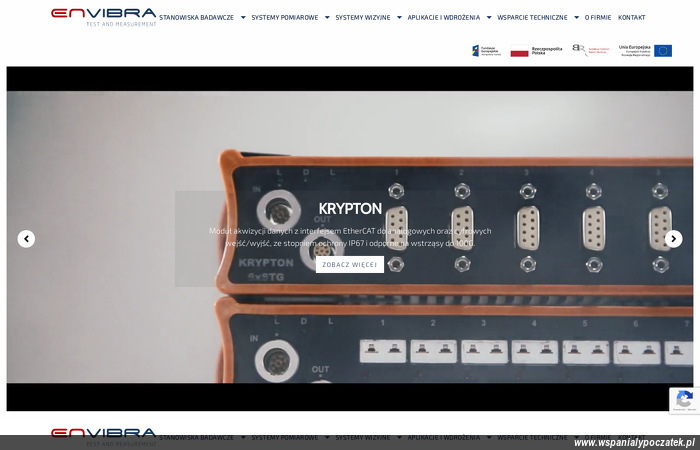Expand the Aplikacje i Wdrożenia dropdown arrow
Image resolution: width=700 pixels, height=450 pixels.
489,17
